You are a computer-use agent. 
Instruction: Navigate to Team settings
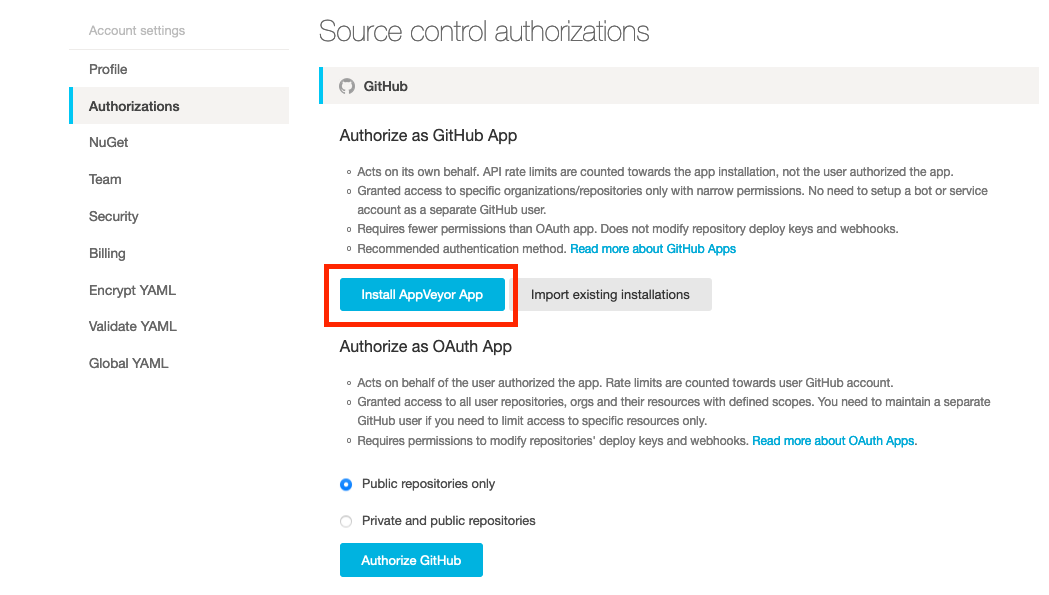click(105, 179)
